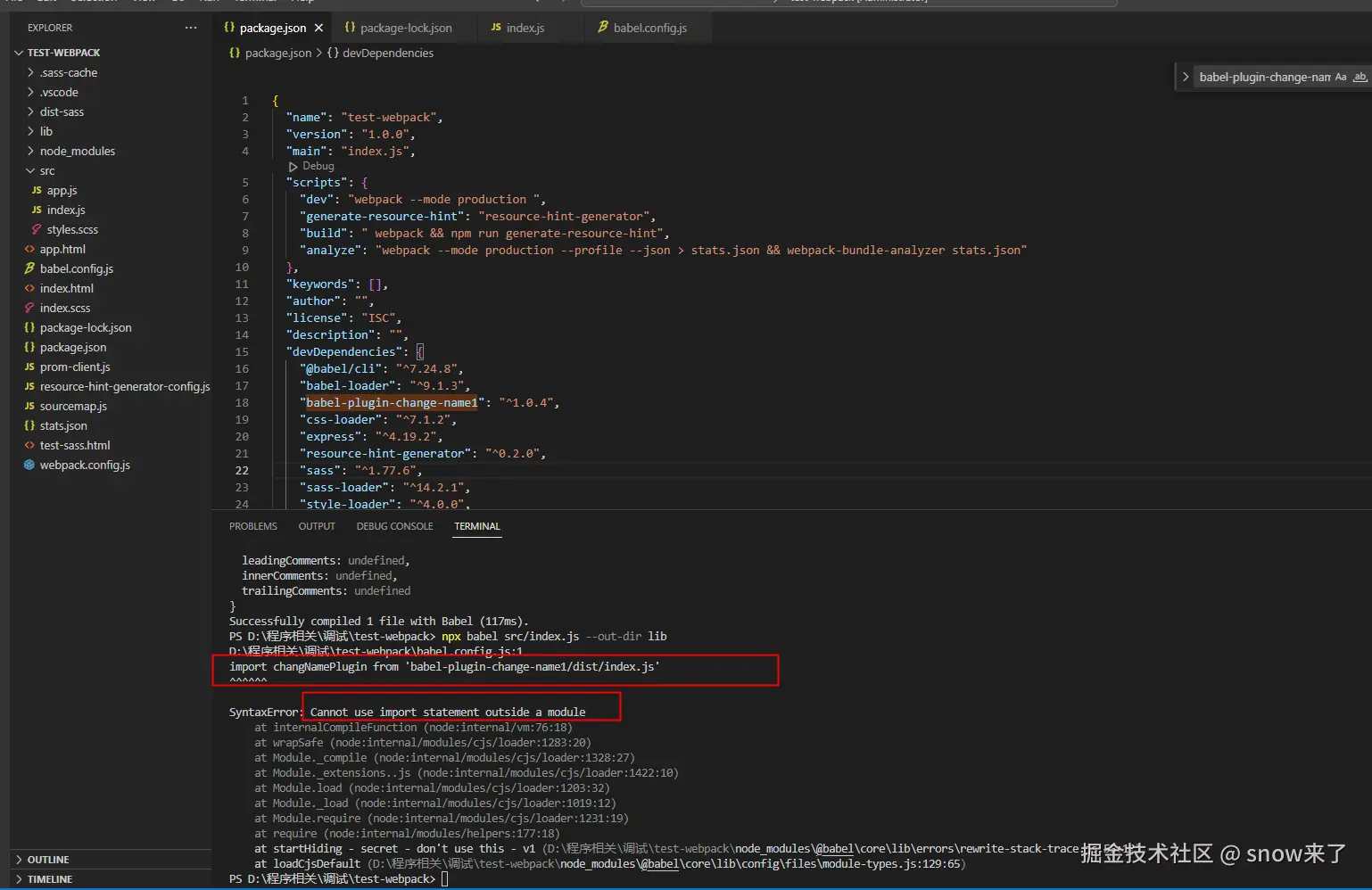The height and width of the screenshot is (890, 1372).
Task: Open prom-client.js in the Explorer
Action: (x=75, y=367)
